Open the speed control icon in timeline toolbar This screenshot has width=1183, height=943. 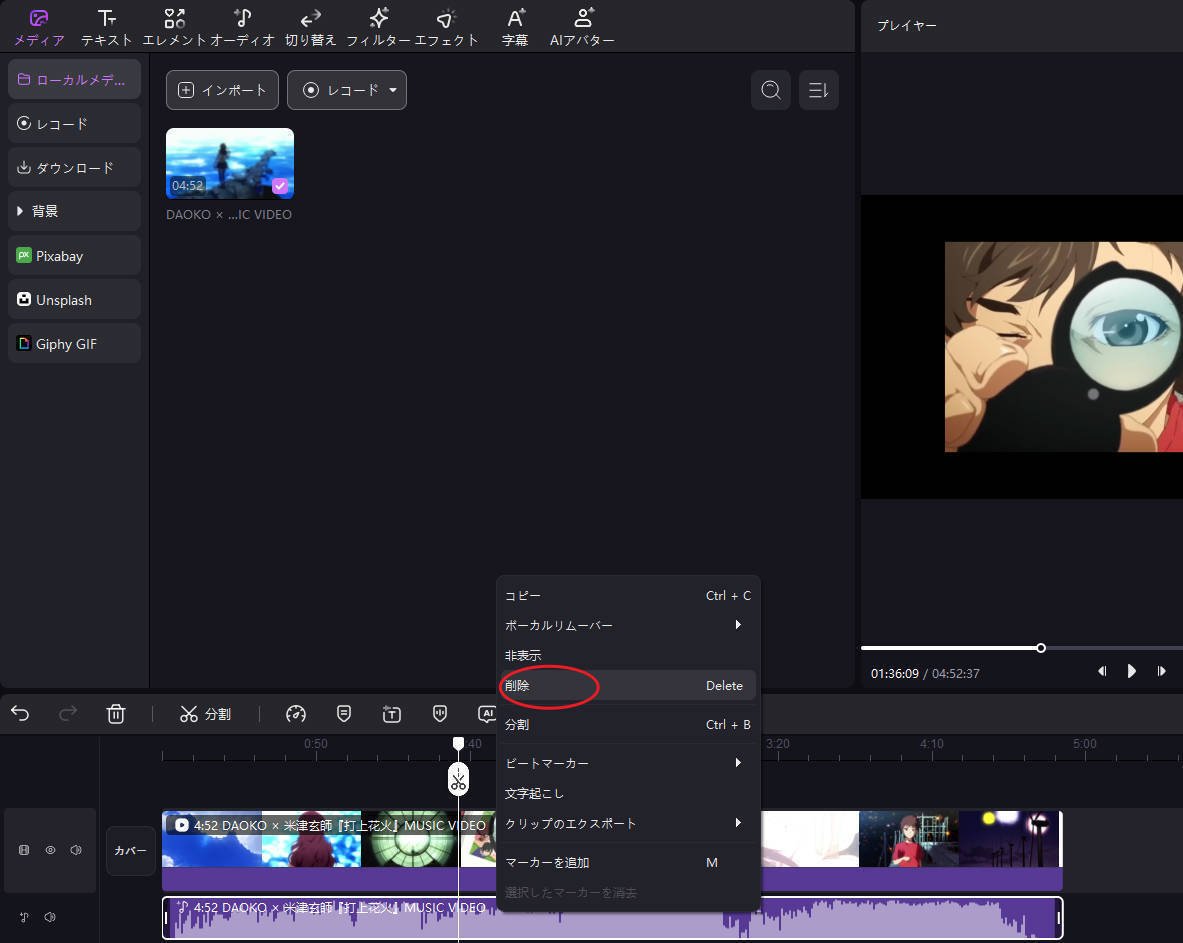click(x=296, y=714)
